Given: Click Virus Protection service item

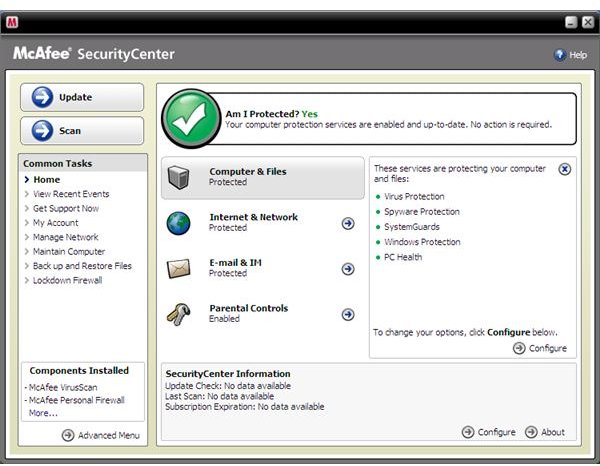Looking at the screenshot, I should [414, 197].
